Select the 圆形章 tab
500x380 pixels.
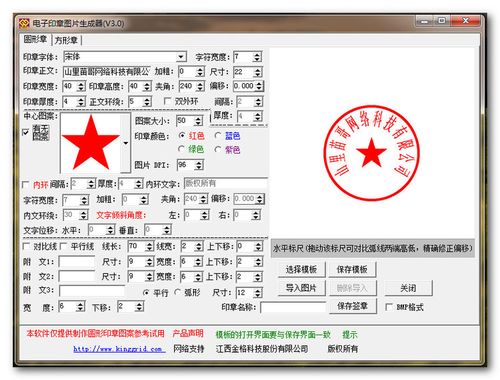[35, 39]
